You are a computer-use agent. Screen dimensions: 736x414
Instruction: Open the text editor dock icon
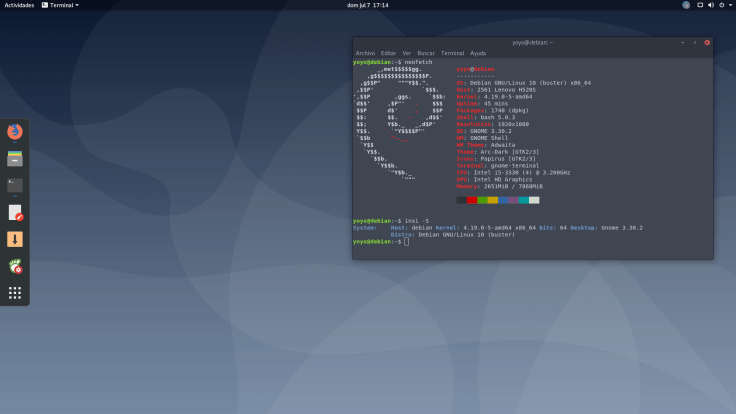coord(14,212)
